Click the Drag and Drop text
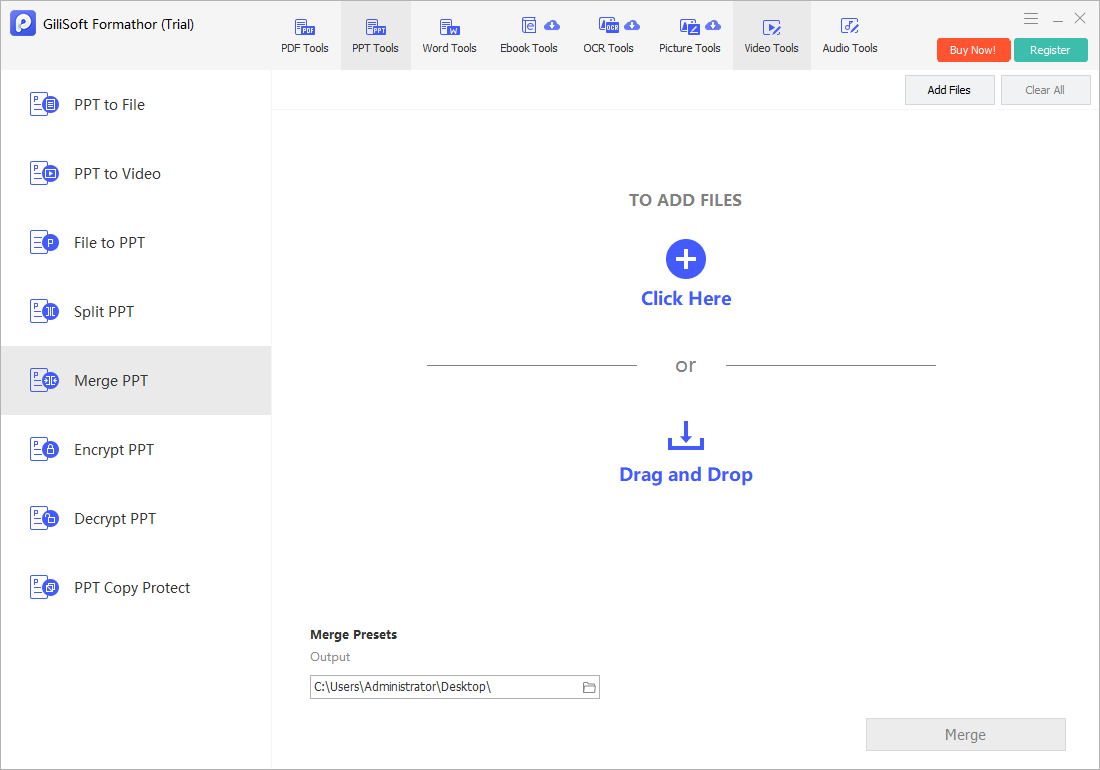The height and width of the screenshot is (770, 1100). tap(686, 475)
